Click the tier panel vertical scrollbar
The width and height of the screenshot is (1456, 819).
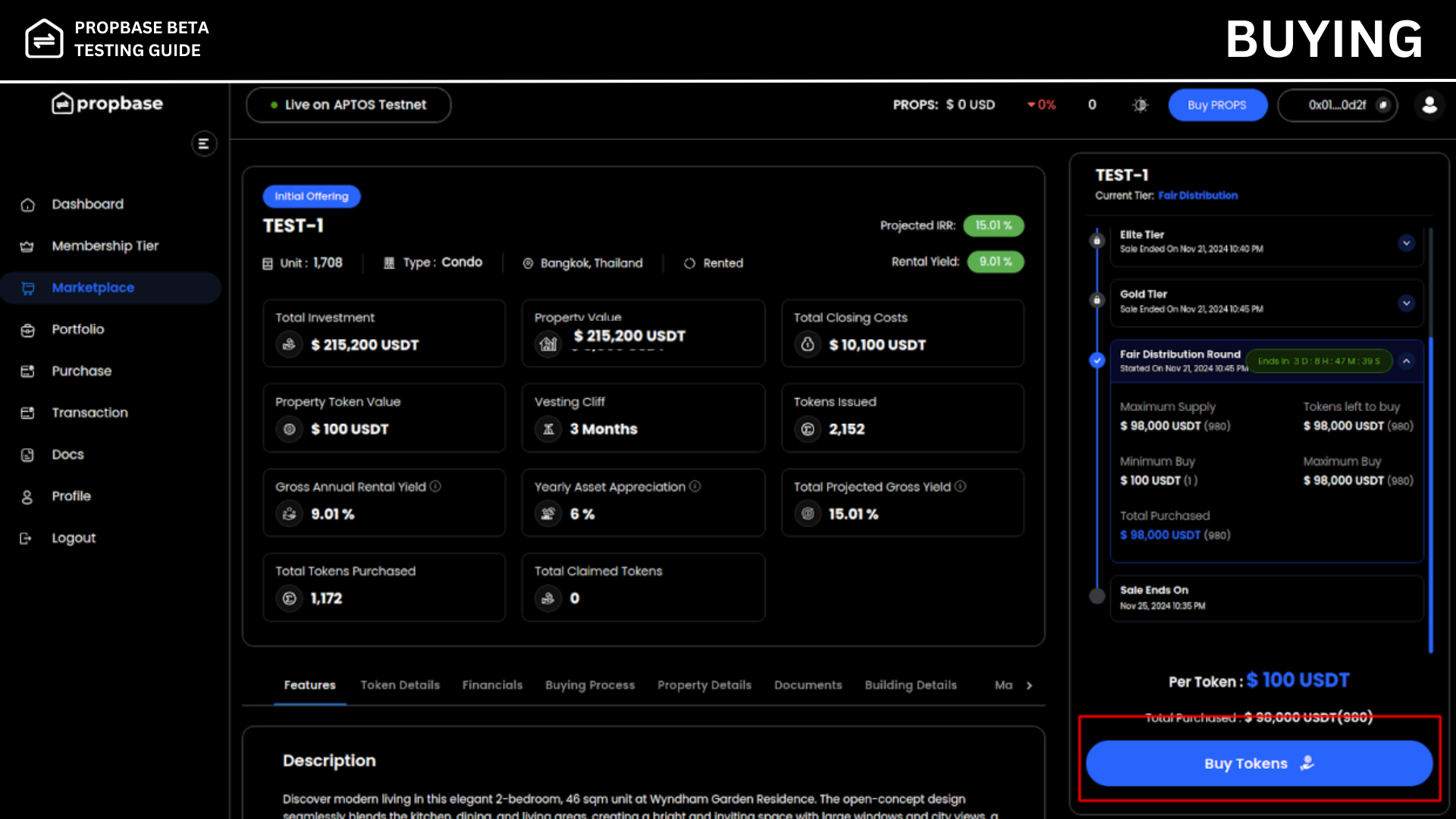(x=1430, y=493)
